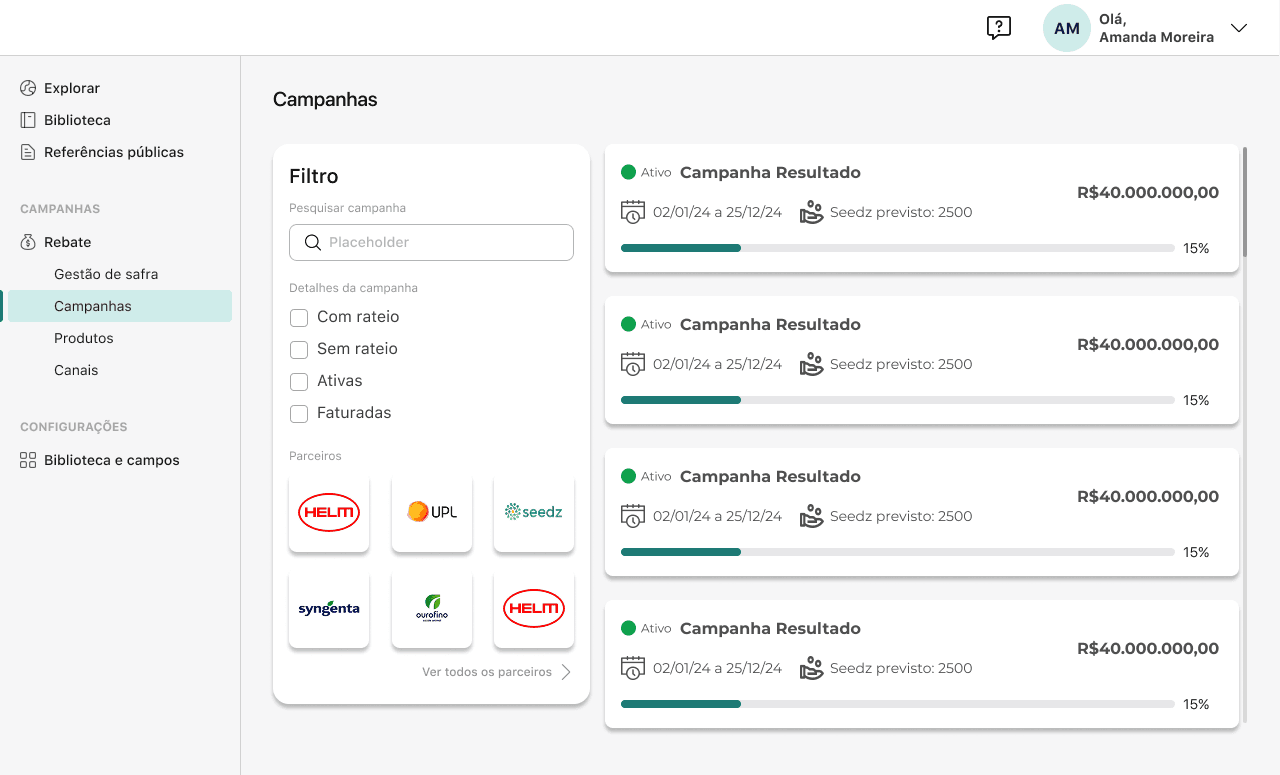Collapse the Rebate section label
This screenshot has width=1280, height=775.
[x=68, y=242]
